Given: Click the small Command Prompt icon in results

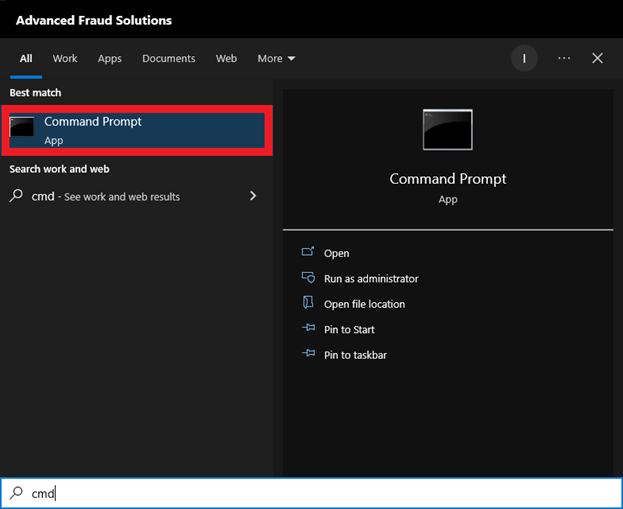Looking at the screenshot, I should (x=22, y=127).
